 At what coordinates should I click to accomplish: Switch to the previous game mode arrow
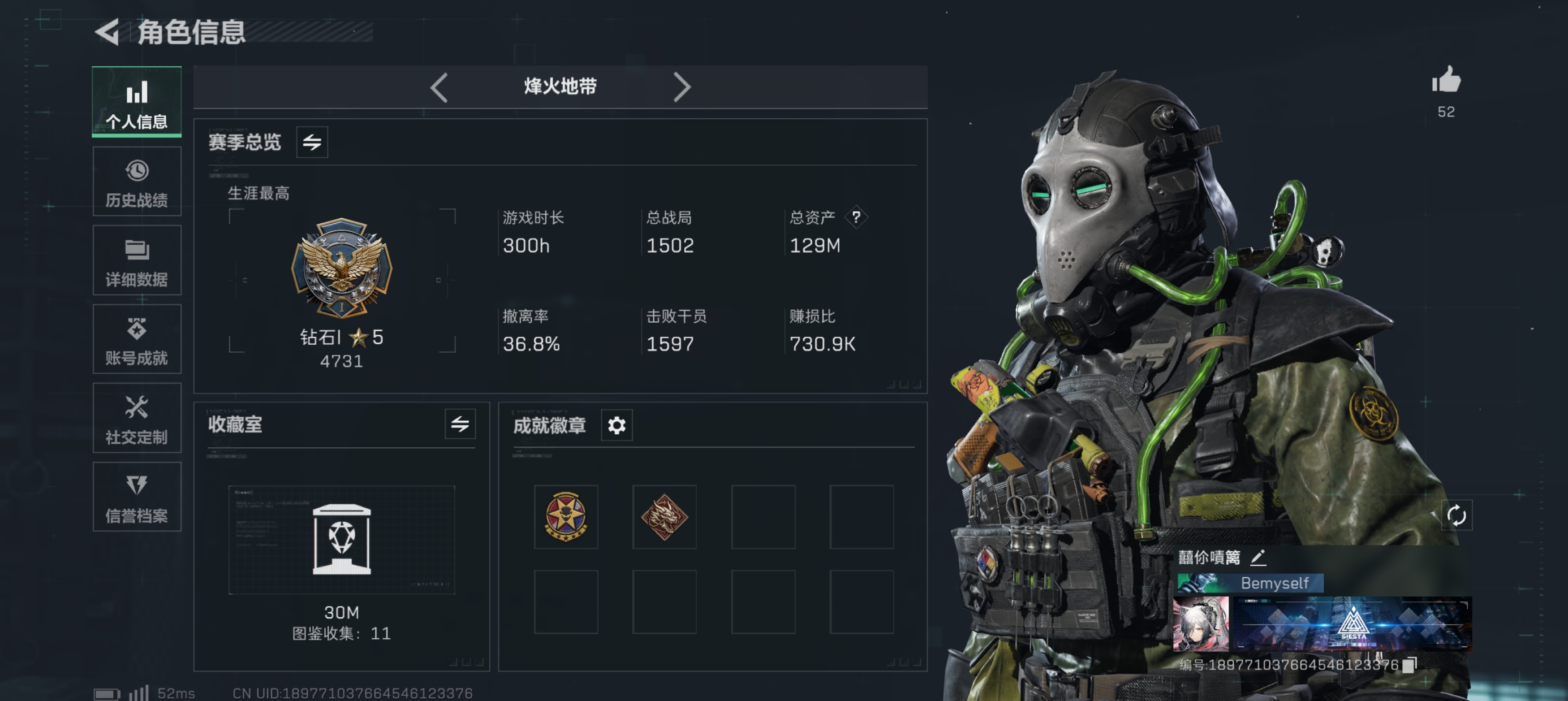(x=439, y=88)
